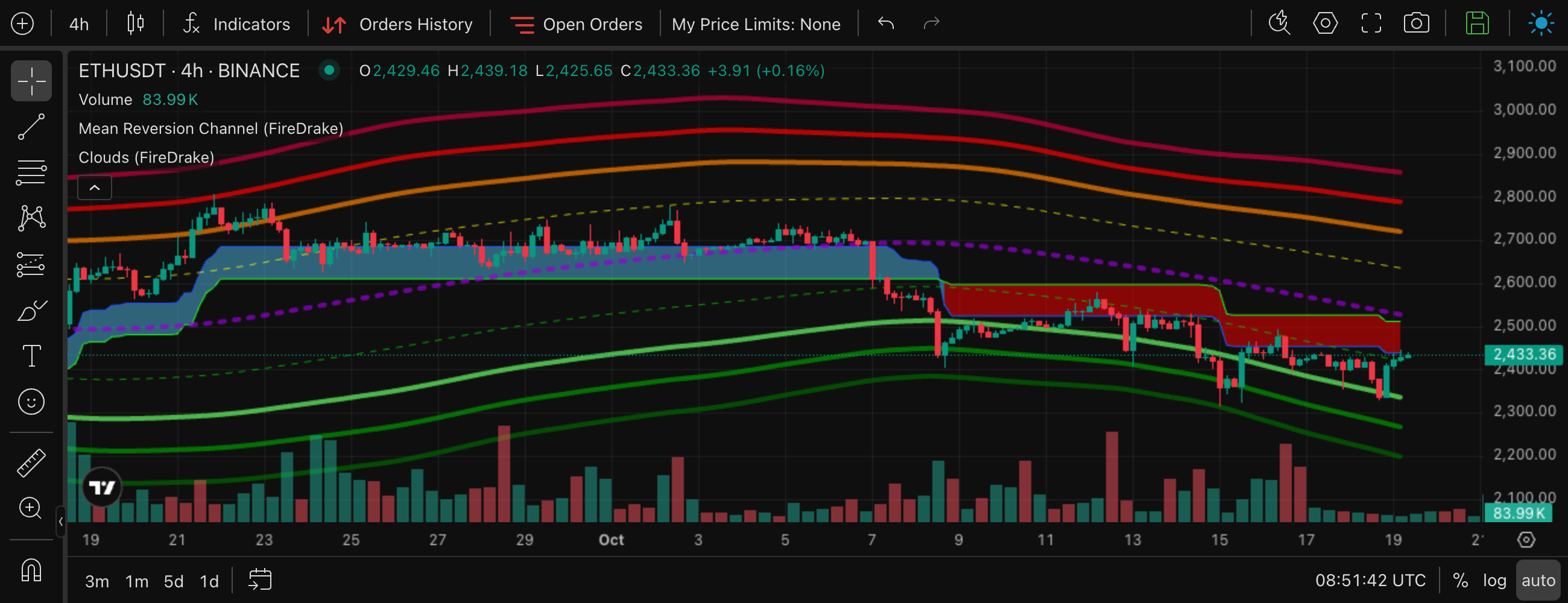This screenshot has width=1568, height=603.
Task: Click the green market status dot
Action: click(329, 71)
